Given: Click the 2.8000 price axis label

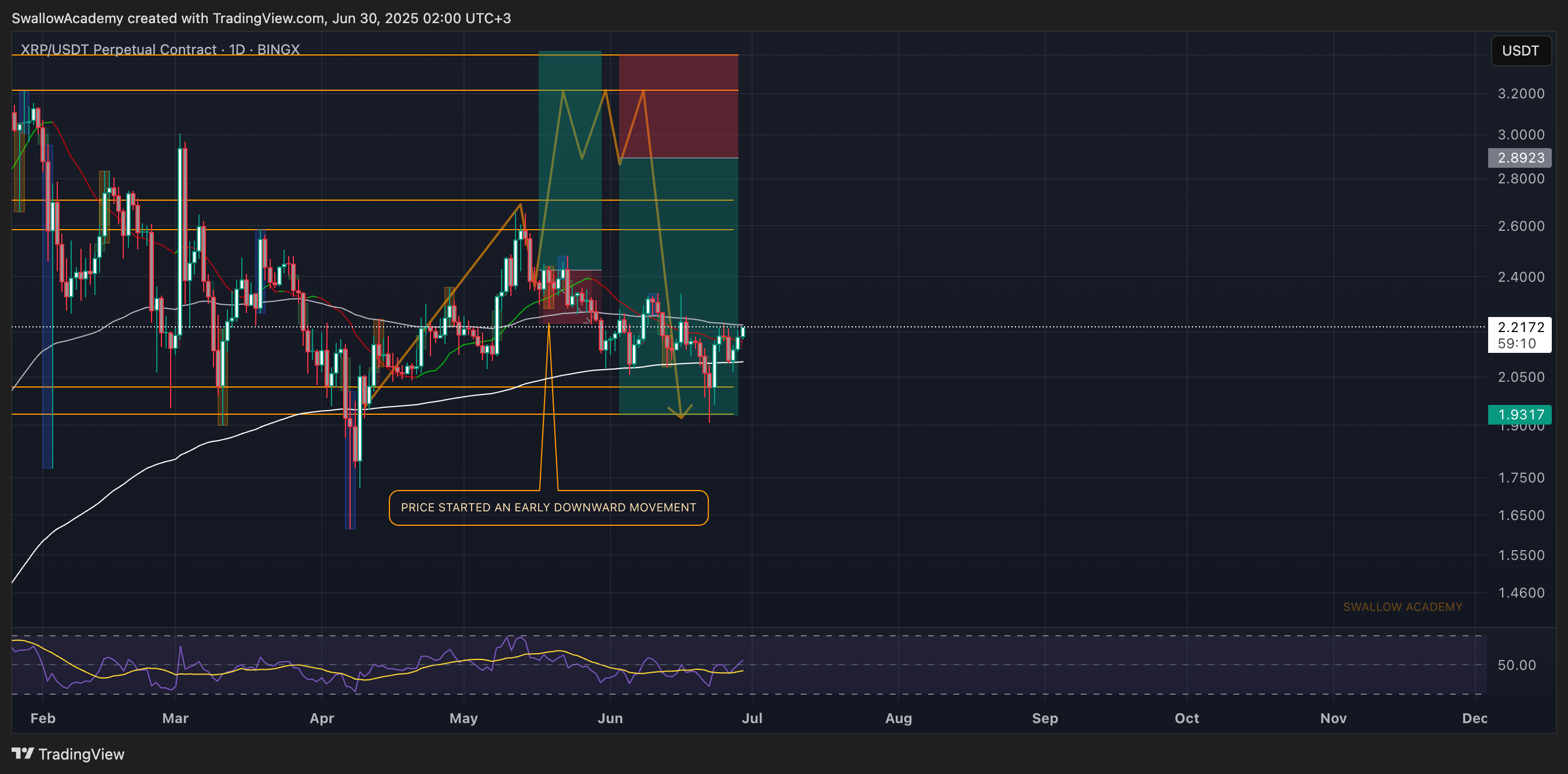Looking at the screenshot, I should click(1521, 178).
